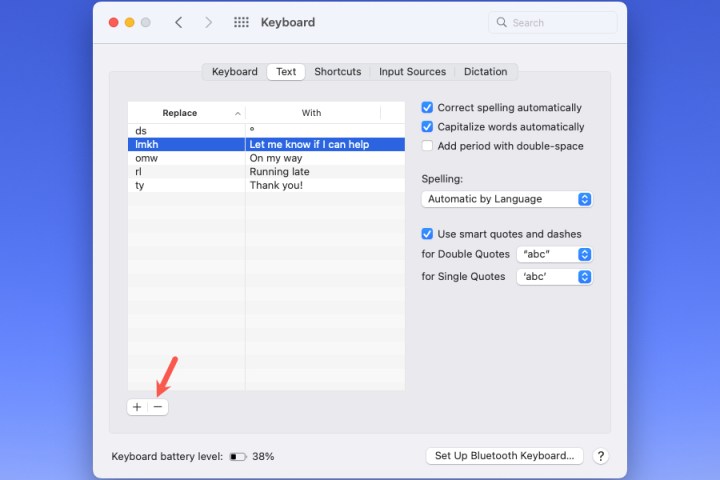Expand the Single Quotes style dropdown

[x=554, y=277]
